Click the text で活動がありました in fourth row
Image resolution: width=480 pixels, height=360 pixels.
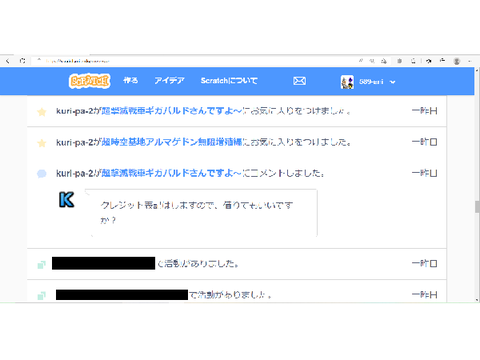(x=198, y=264)
